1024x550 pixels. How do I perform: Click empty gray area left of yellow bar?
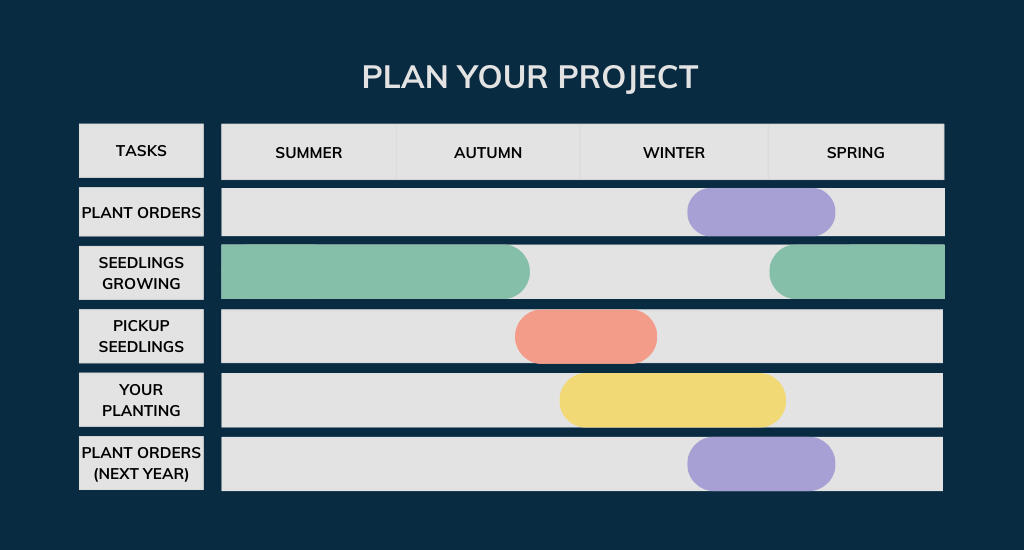tap(390, 400)
